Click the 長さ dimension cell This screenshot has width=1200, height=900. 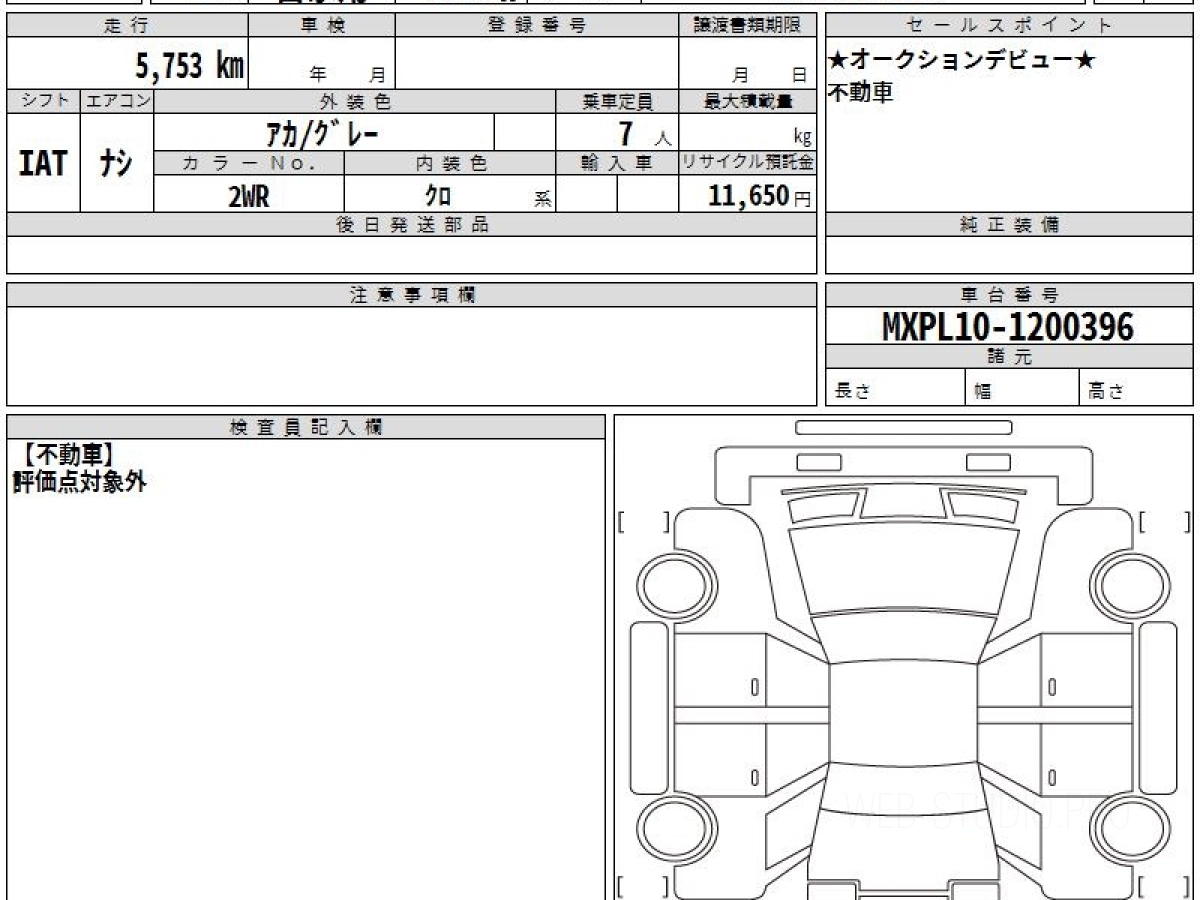coord(896,389)
